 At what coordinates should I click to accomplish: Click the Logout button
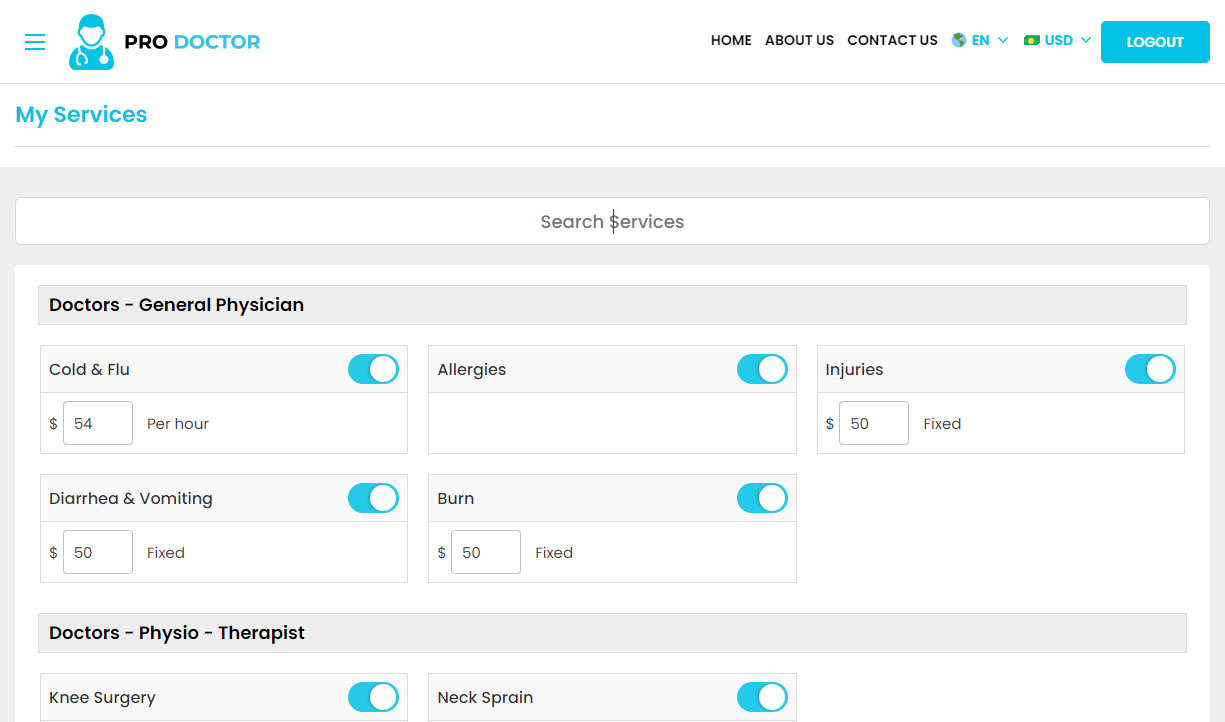tap(1155, 42)
